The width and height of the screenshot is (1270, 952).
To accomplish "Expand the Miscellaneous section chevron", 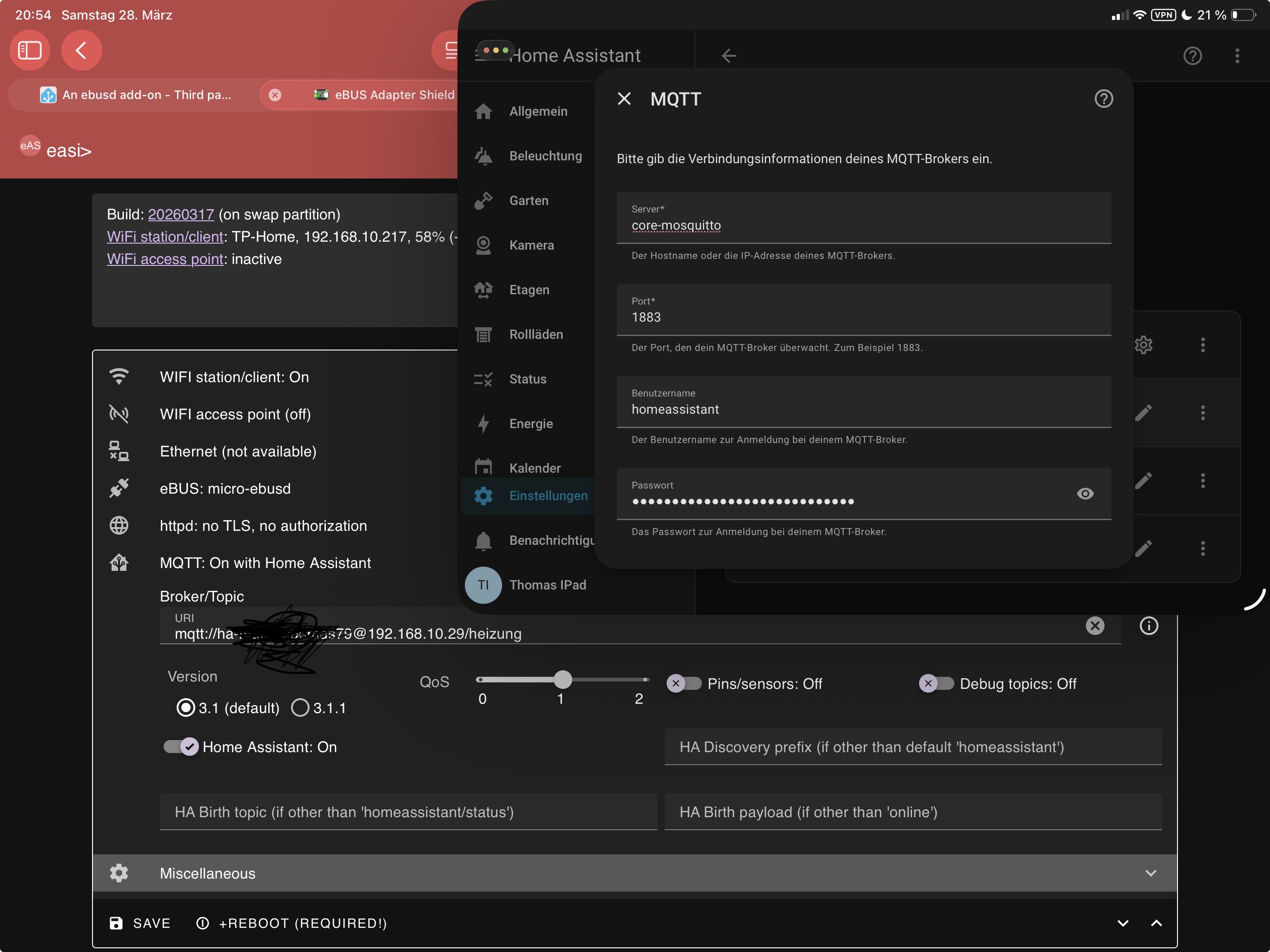I will coord(1151,873).
